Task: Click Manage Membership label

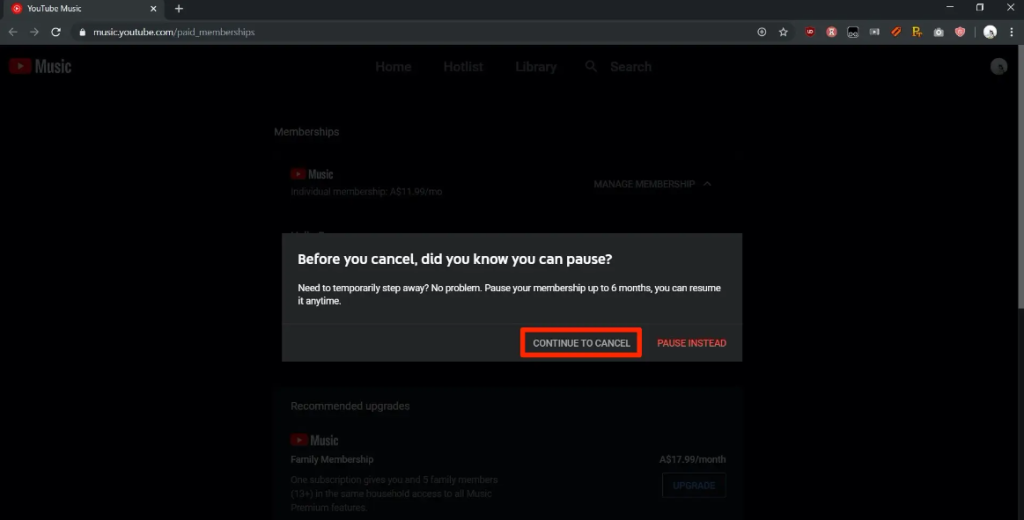Action: click(x=644, y=184)
